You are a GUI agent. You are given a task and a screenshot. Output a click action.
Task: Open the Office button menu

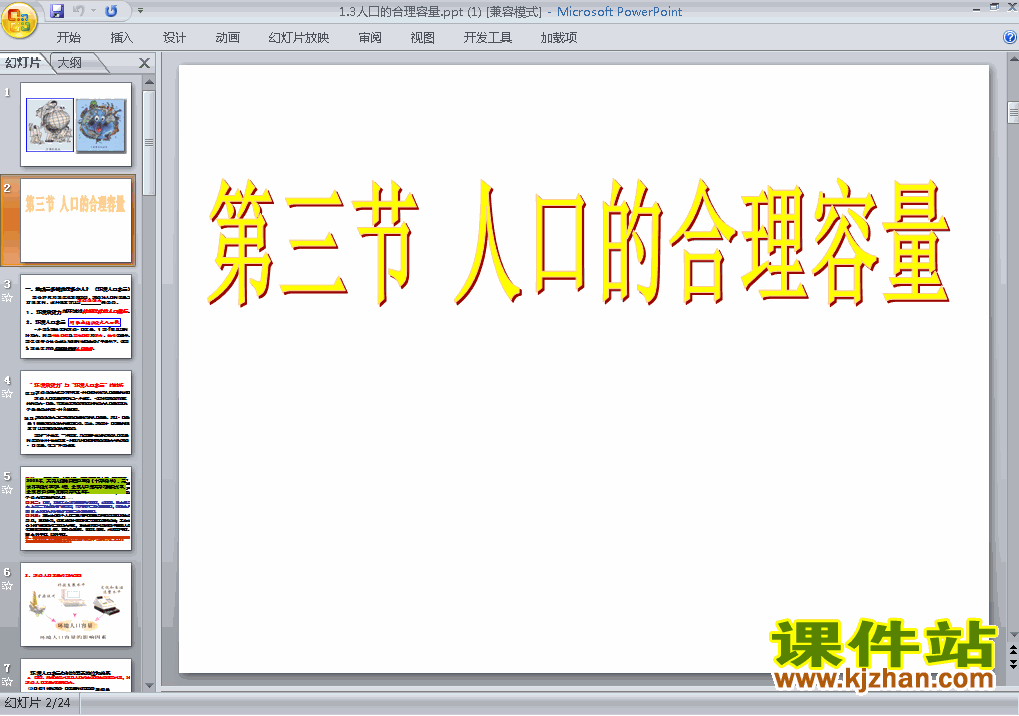pyautogui.click(x=19, y=19)
